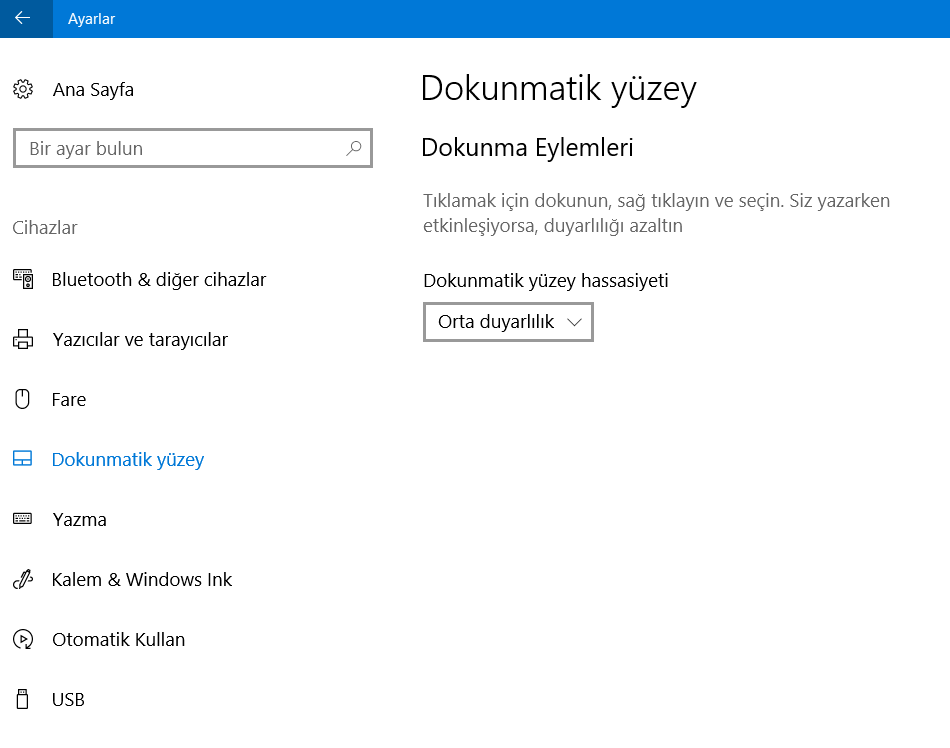The image size is (950, 748).
Task: Click the printer icon for Yazıcılar
Action: (23, 340)
